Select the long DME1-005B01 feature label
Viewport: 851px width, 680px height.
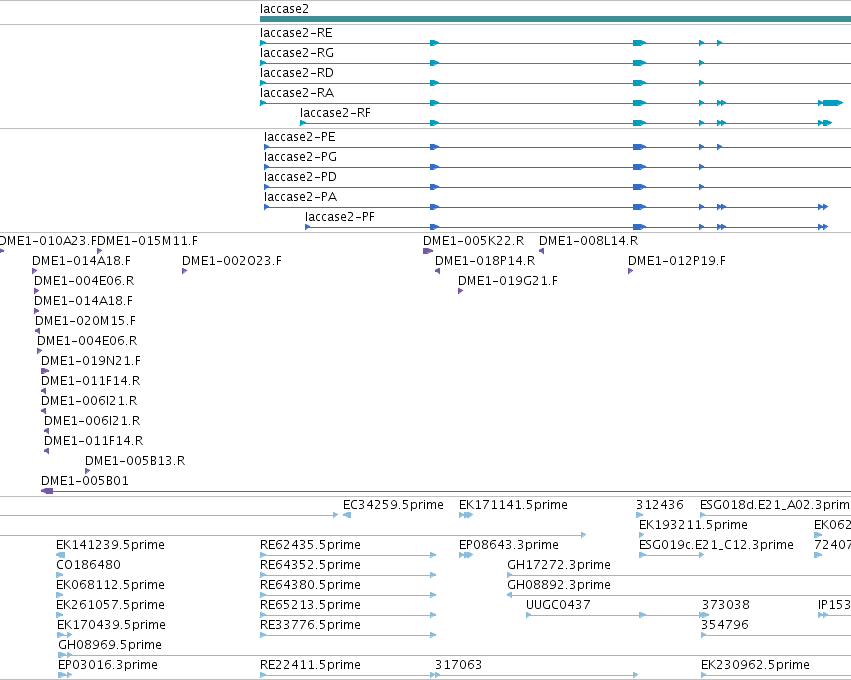pyautogui.click(x=85, y=481)
